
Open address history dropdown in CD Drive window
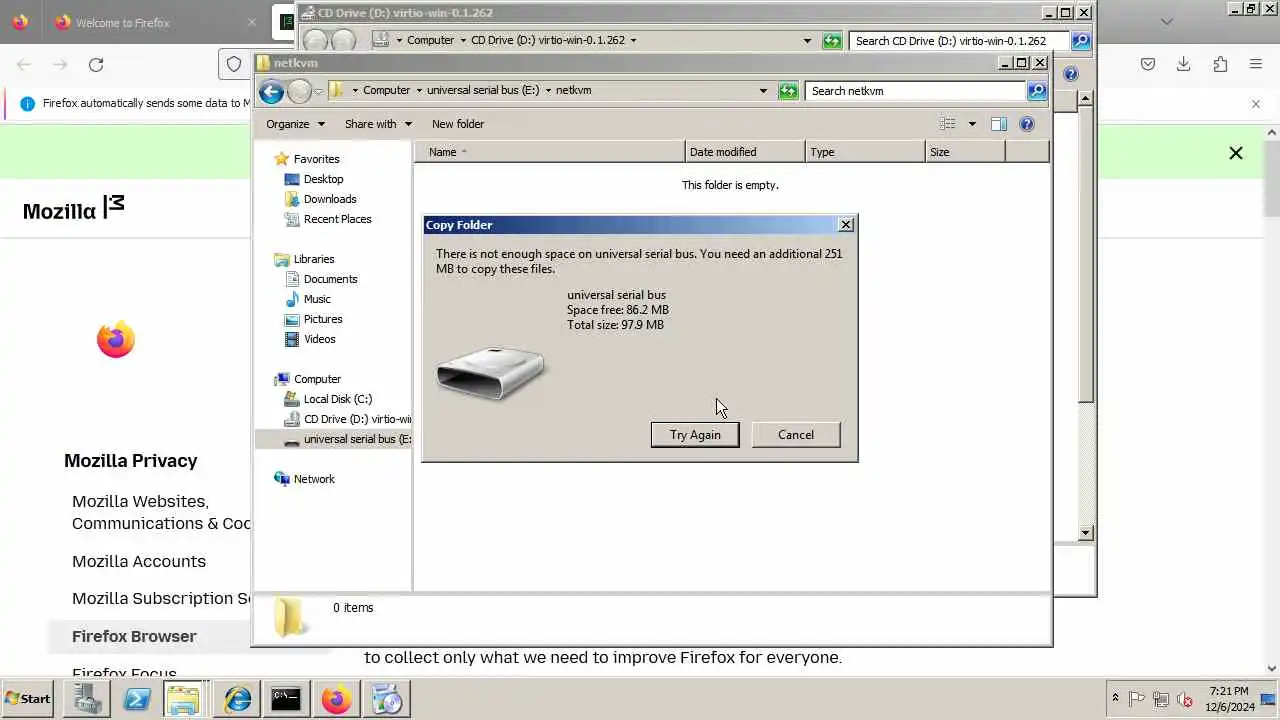807,41
